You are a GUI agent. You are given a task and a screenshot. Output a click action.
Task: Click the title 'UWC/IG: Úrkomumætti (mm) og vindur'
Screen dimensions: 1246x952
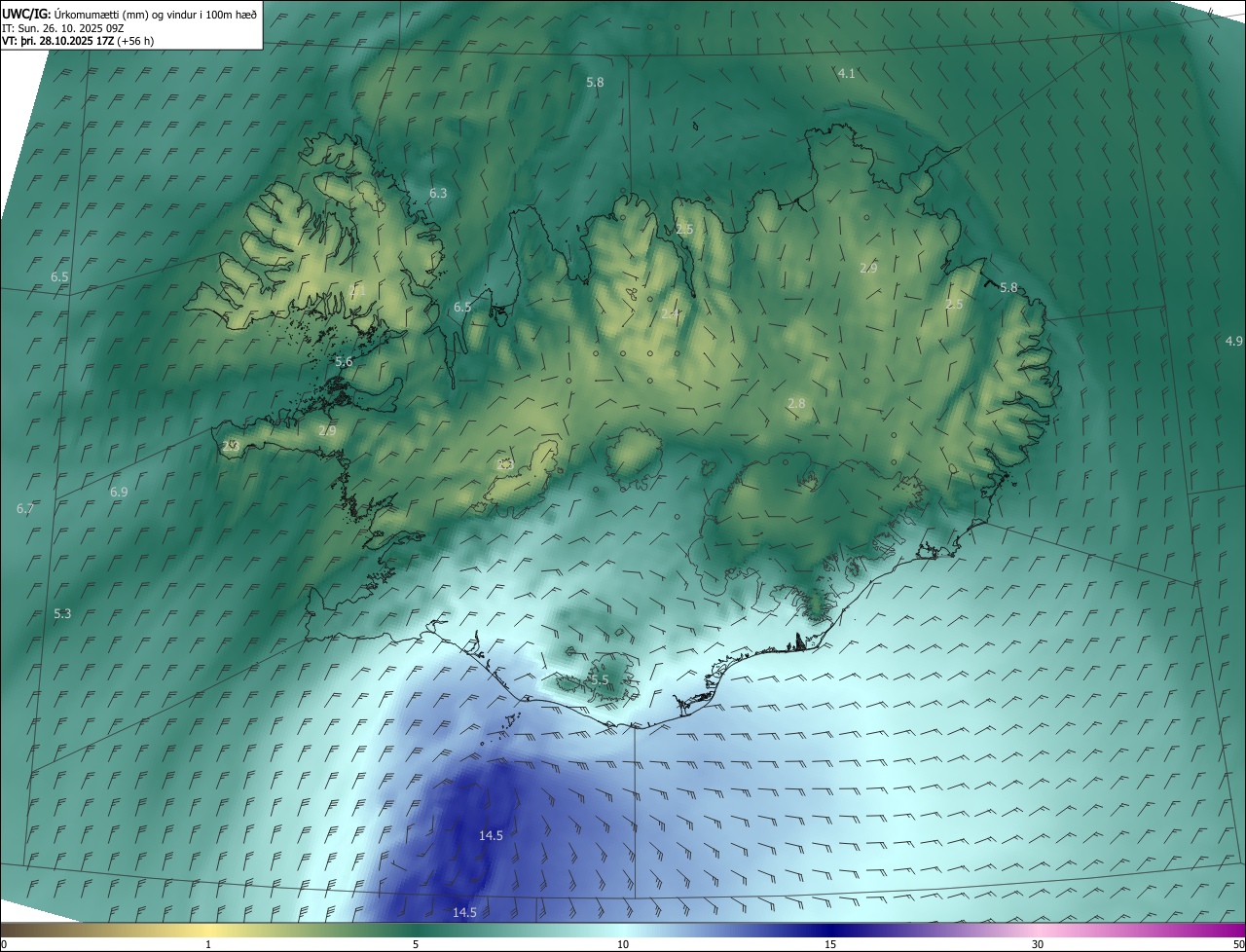coord(129,14)
